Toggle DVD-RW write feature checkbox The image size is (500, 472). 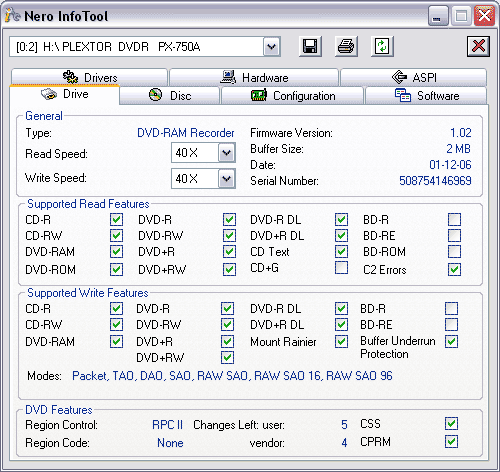(x=227, y=324)
